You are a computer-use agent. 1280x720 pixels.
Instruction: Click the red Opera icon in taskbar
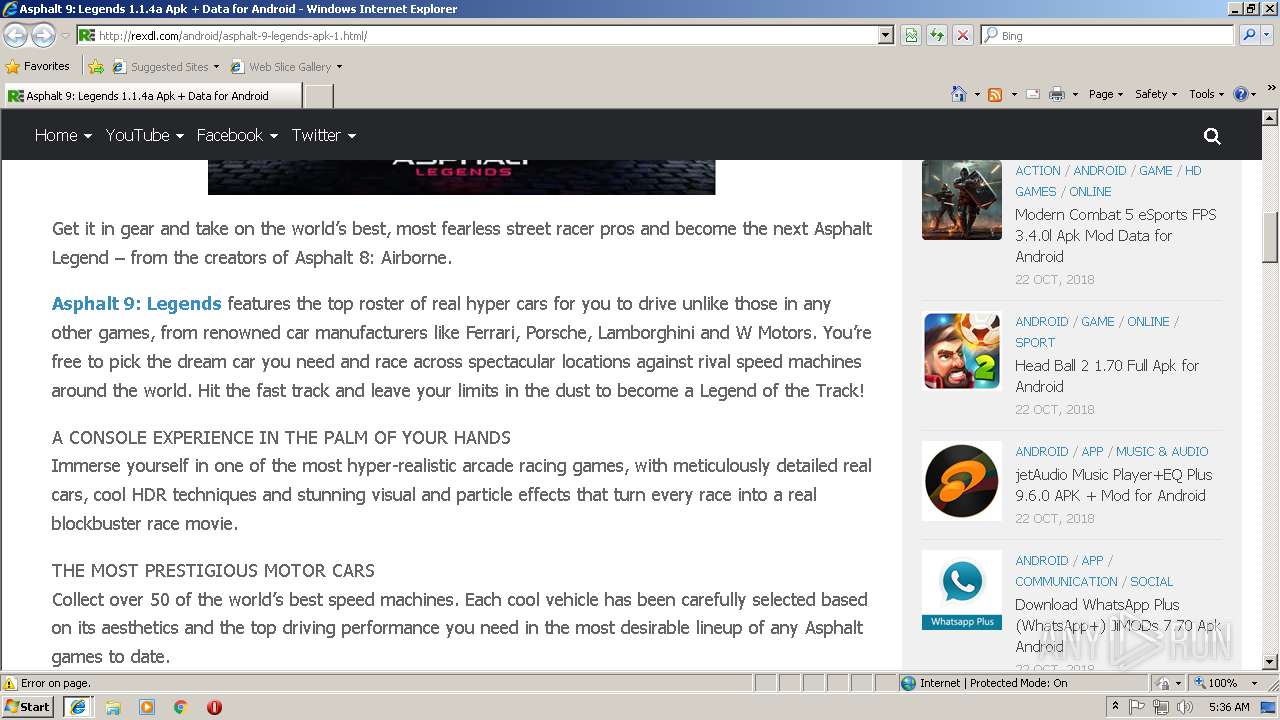coord(214,707)
